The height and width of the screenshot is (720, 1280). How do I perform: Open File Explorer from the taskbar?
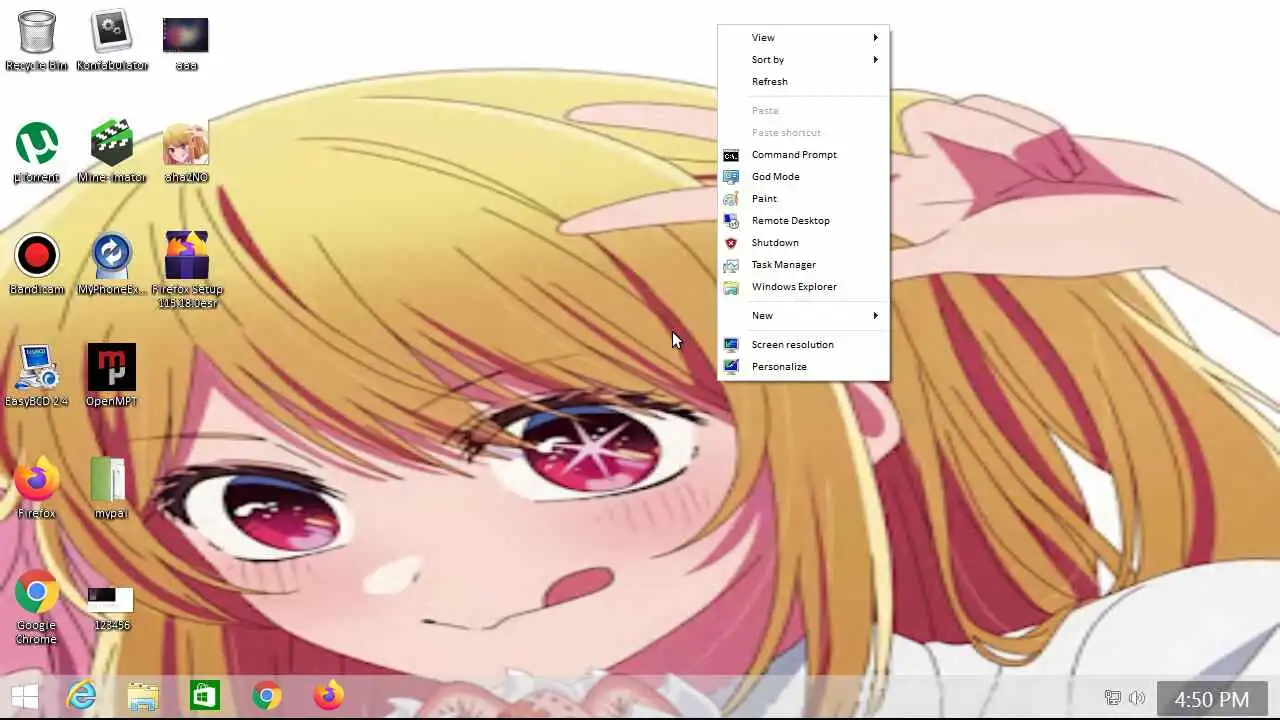coord(143,696)
